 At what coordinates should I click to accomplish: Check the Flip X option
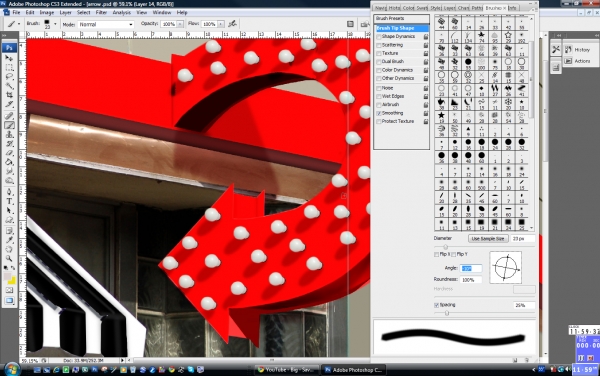point(437,254)
